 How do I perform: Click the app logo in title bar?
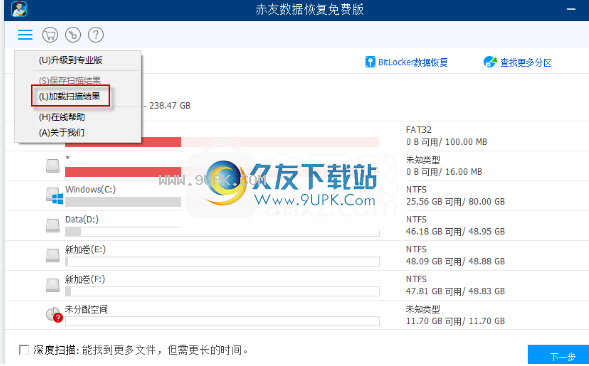(19, 9)
